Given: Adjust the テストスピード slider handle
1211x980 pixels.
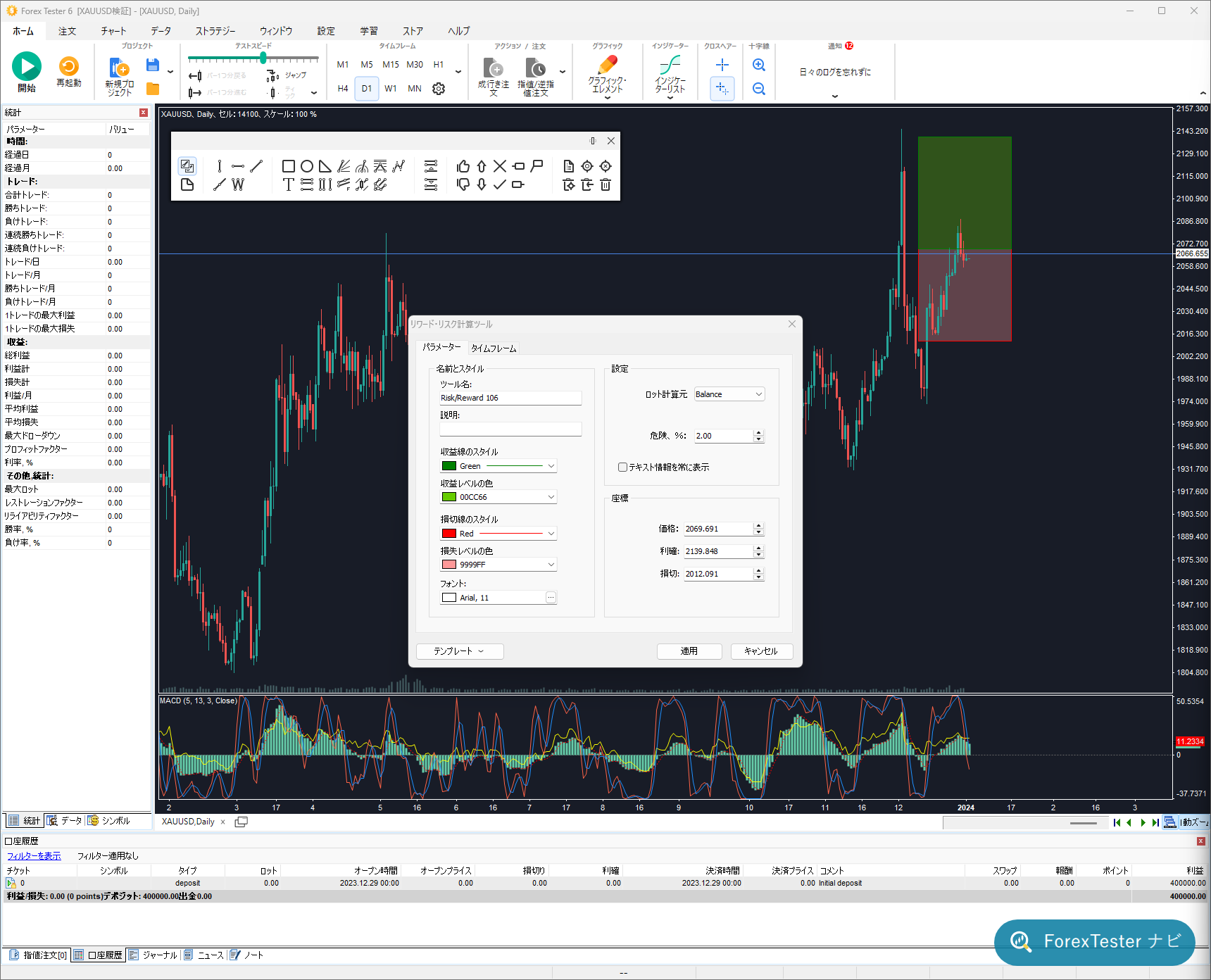Looking at the screenshot, I should [x=263, y=58].
